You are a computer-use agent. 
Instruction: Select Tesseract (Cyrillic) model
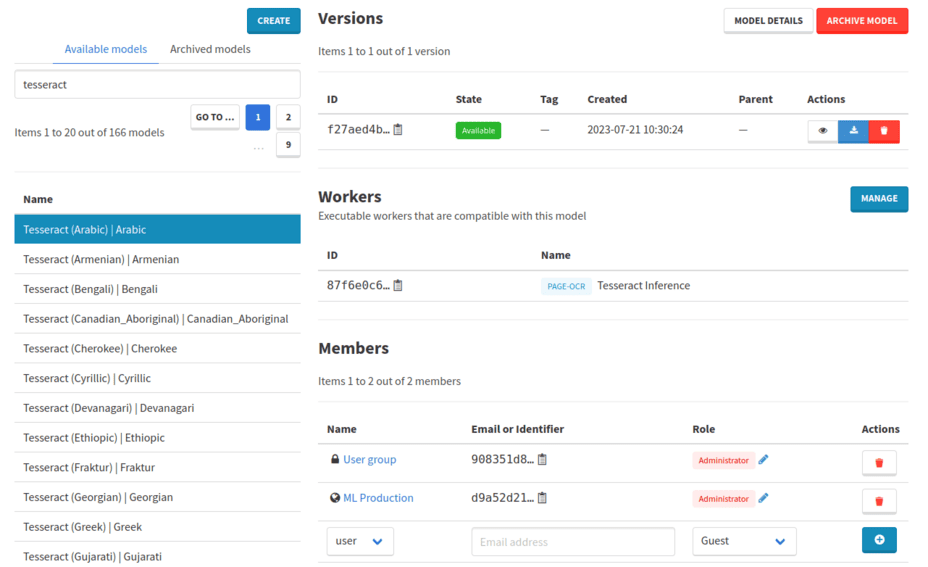coord(157,378)
